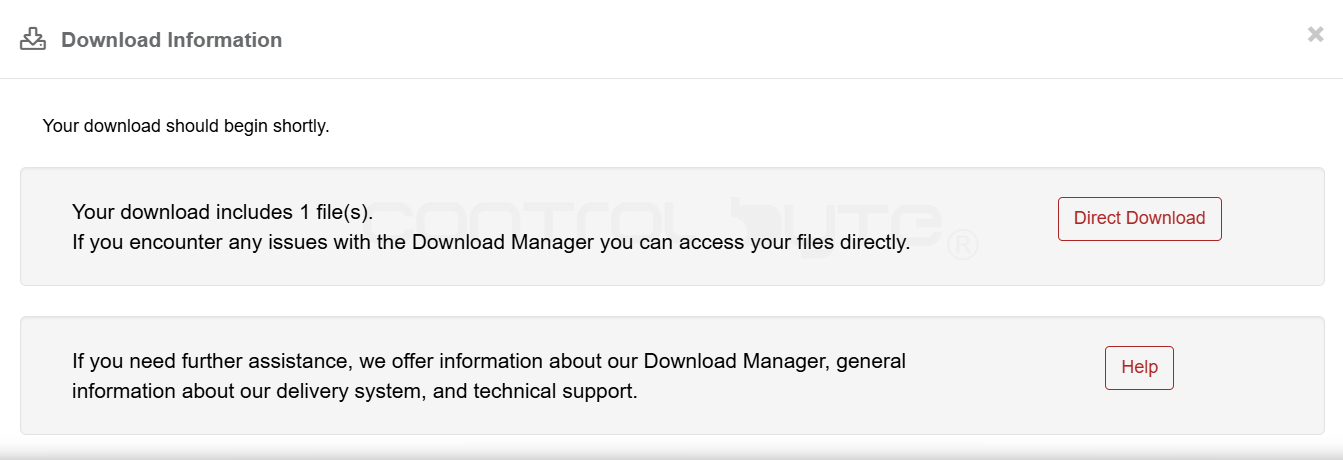Open the Help button
This screenshot has width=1343, height=460.
coord(1139,367)
